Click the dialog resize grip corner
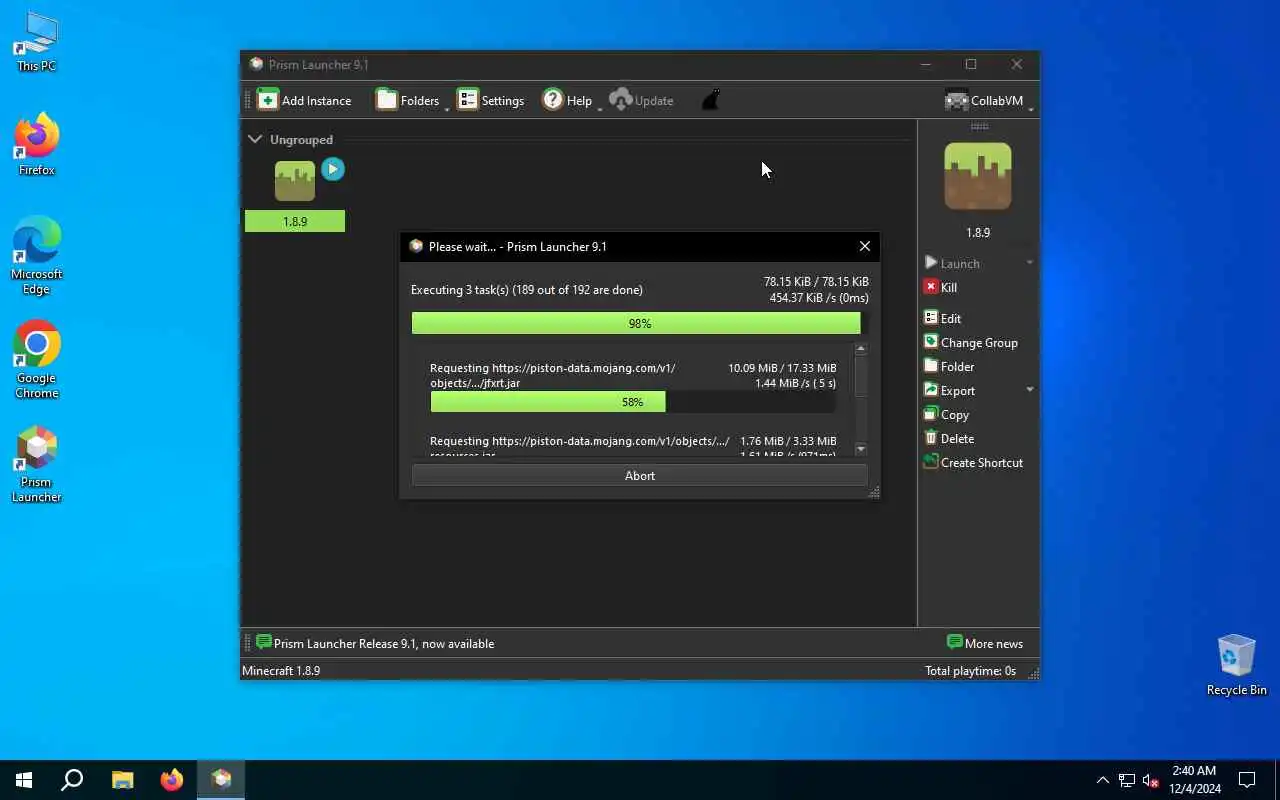 (874, 492)
